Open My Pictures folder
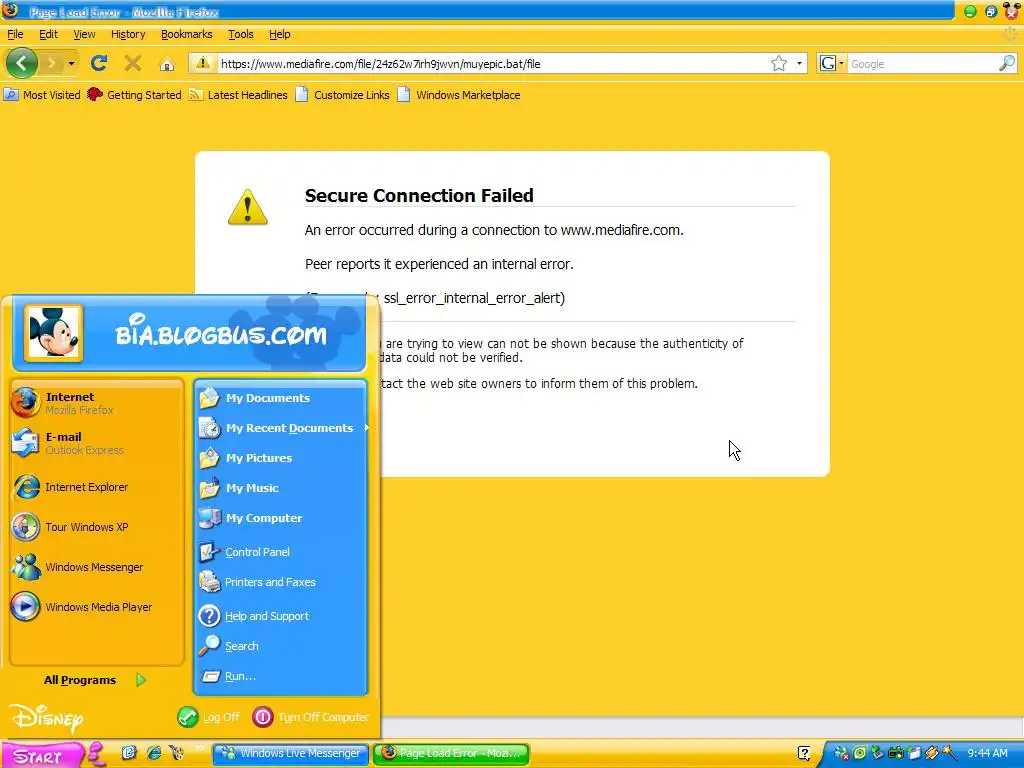 point(281,458)
